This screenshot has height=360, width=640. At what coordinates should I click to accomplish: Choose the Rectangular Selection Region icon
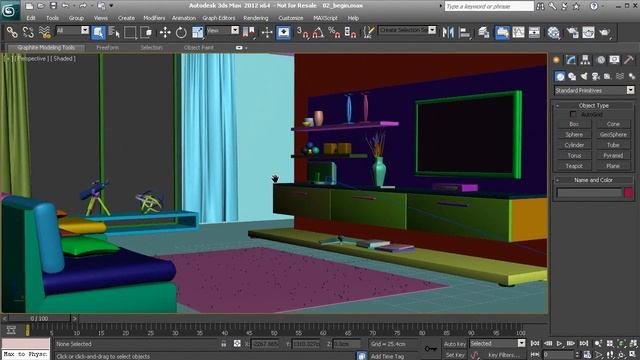[x=130, y=32]
